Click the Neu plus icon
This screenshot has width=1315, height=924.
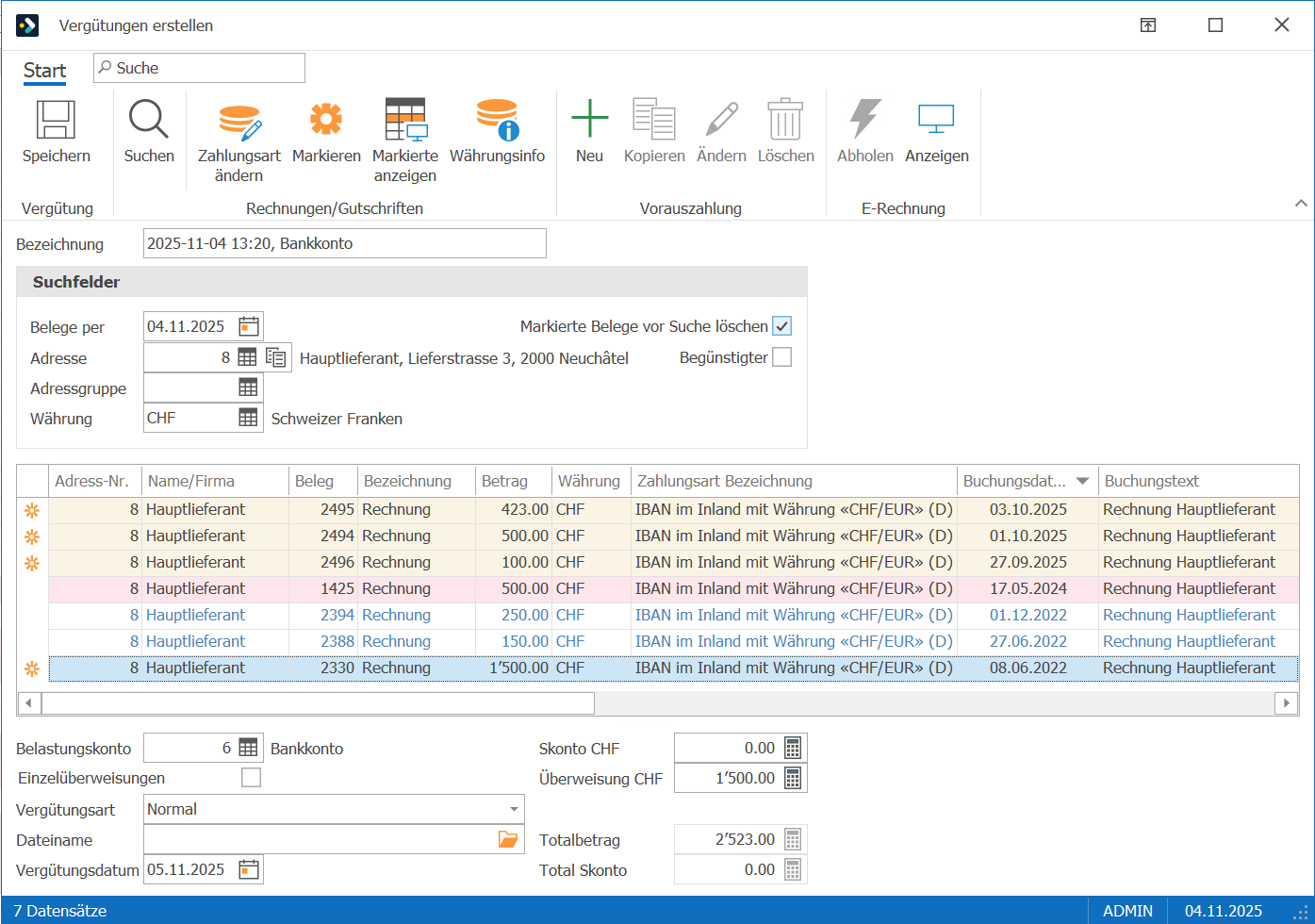(589, 120)
